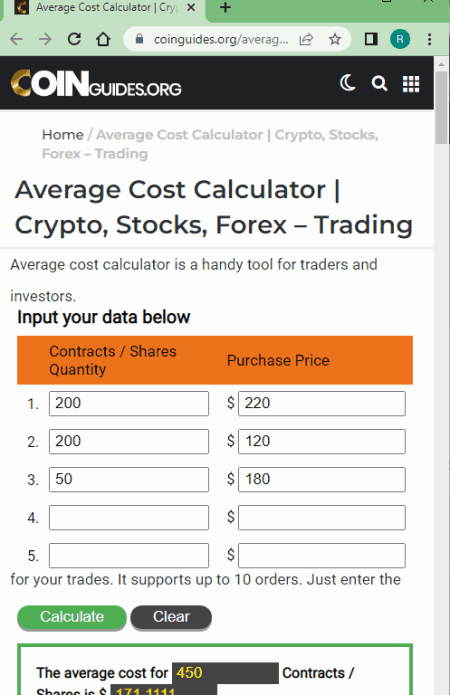This screenshot has width=450, height=695.
Task: Open the grid menu icon
Action: pyautogui.click(x=411, y=83)
